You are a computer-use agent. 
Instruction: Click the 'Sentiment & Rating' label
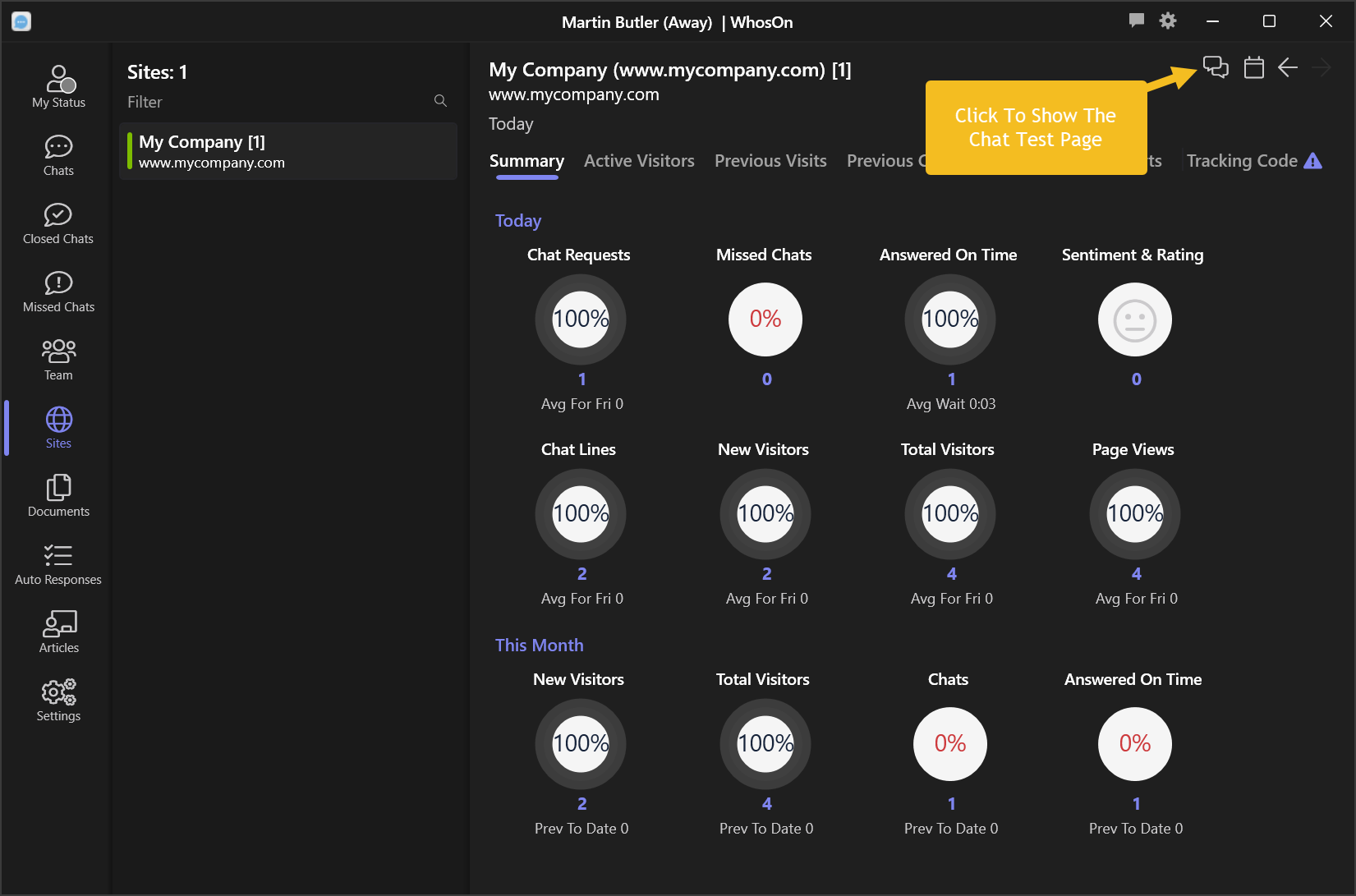pos(1133,255)
